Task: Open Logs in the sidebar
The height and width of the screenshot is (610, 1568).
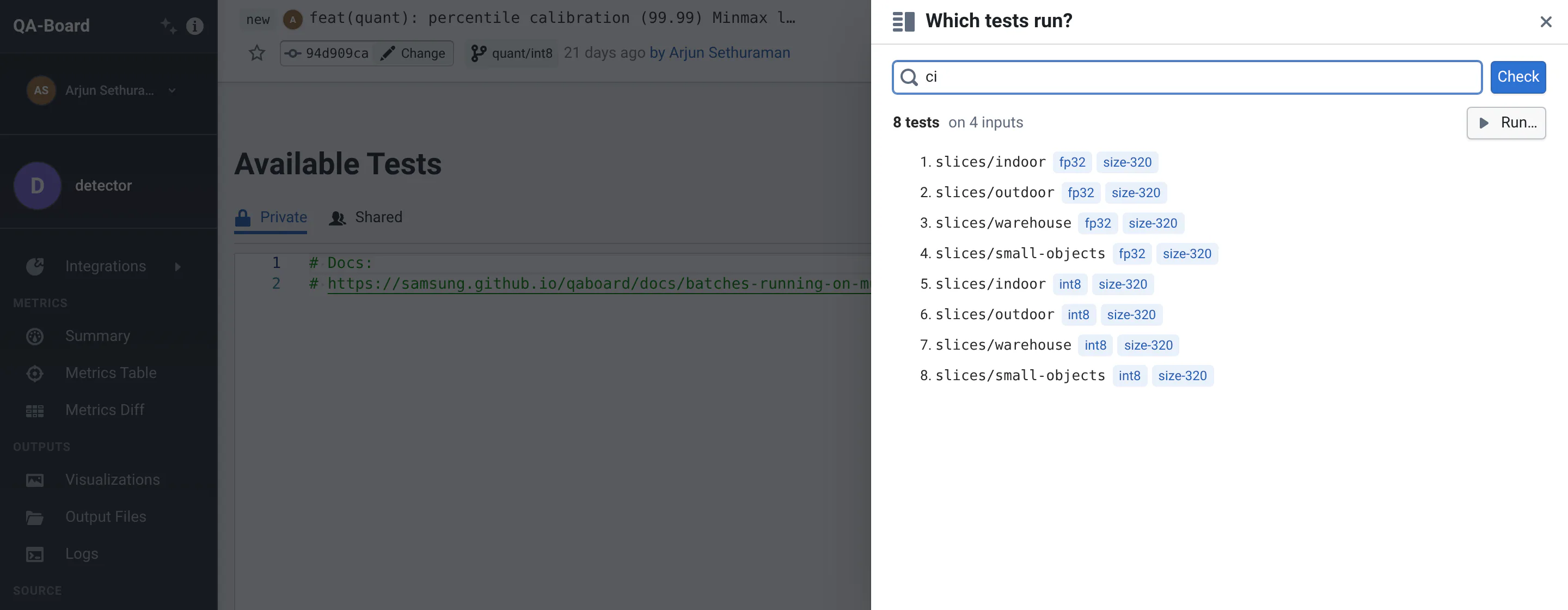Action: pos(82,554)
